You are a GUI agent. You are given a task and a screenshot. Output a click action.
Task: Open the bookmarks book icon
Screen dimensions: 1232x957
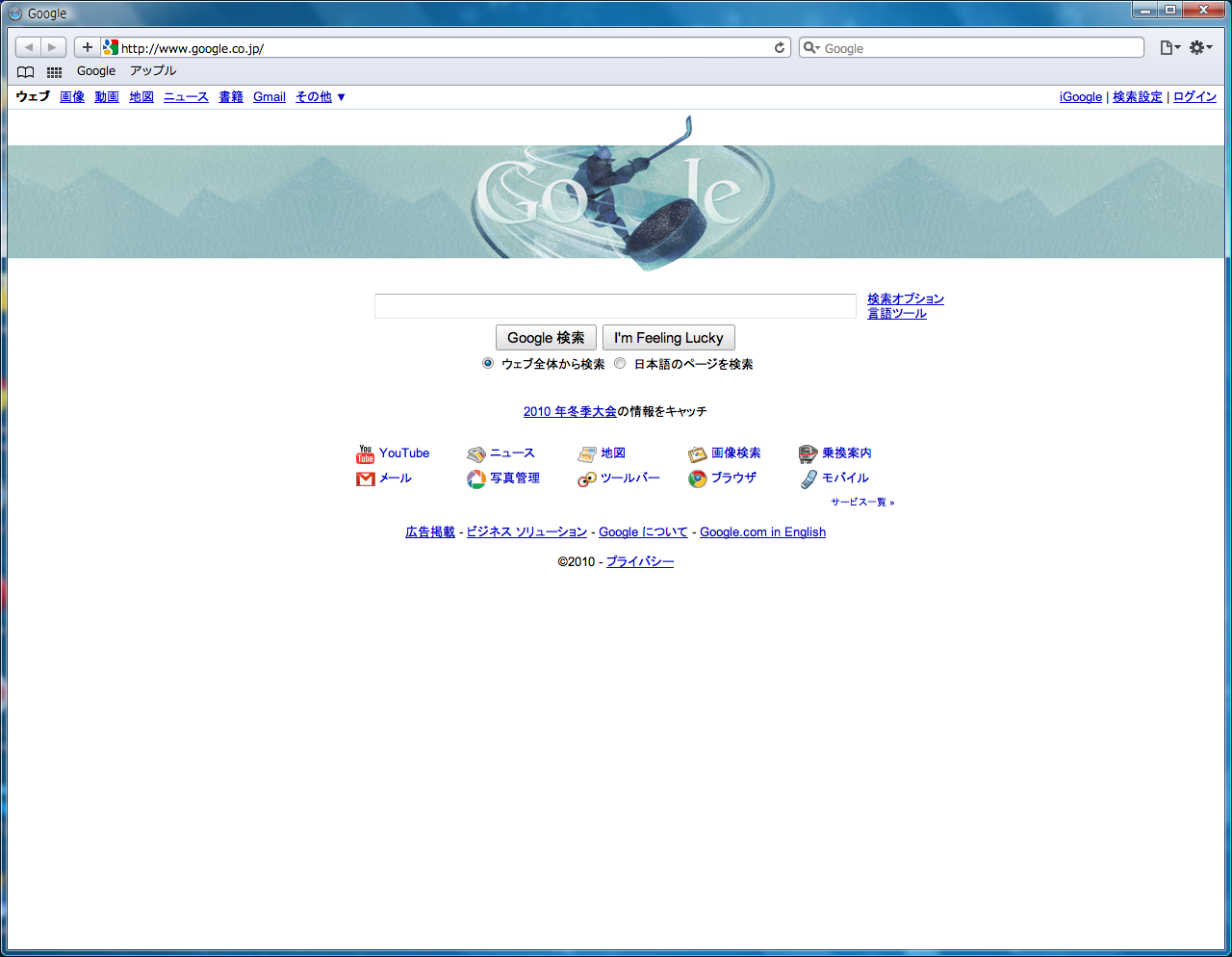click(26, 72)
